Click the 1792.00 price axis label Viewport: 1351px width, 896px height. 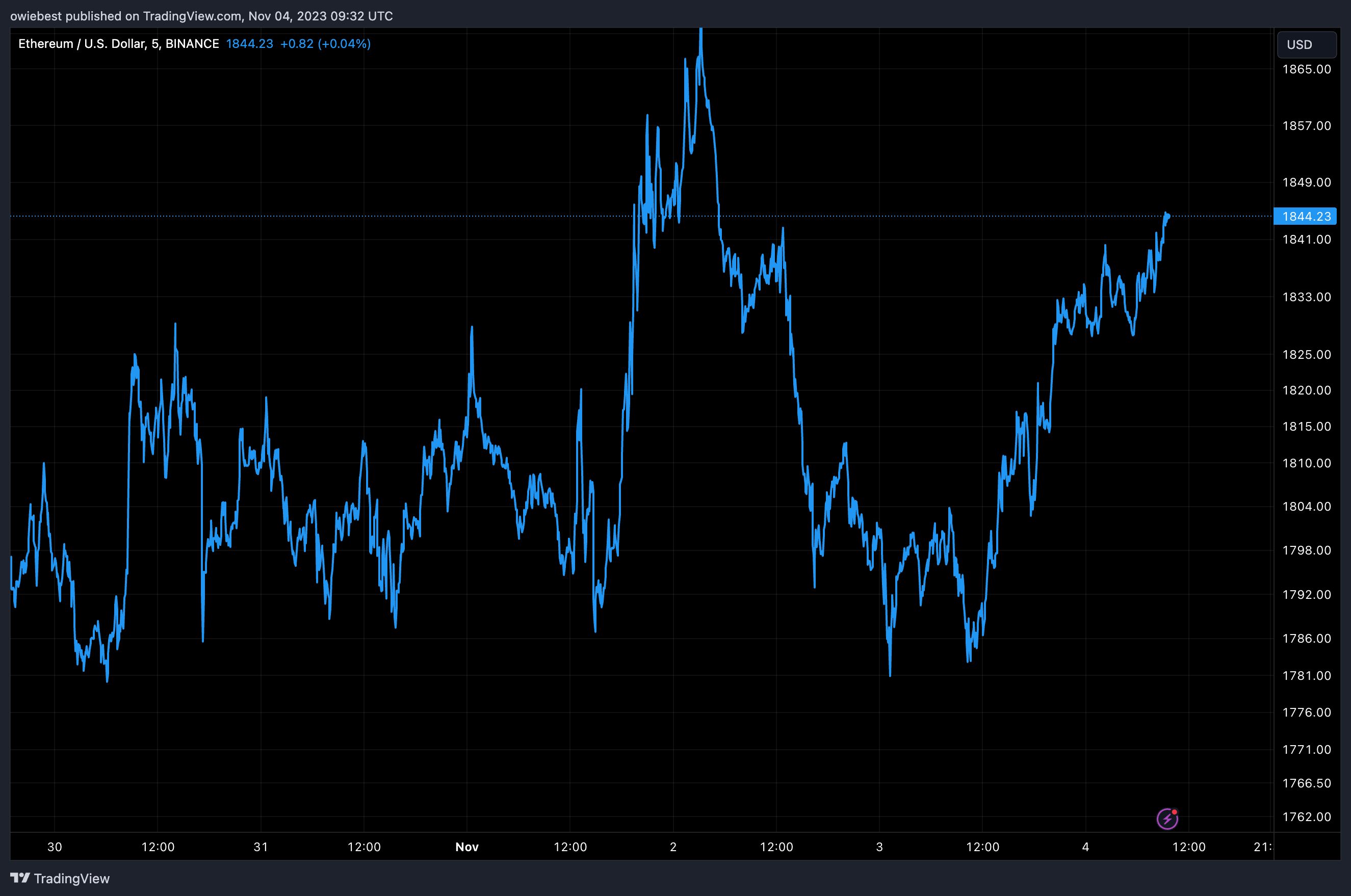[x=1307, y=595]
